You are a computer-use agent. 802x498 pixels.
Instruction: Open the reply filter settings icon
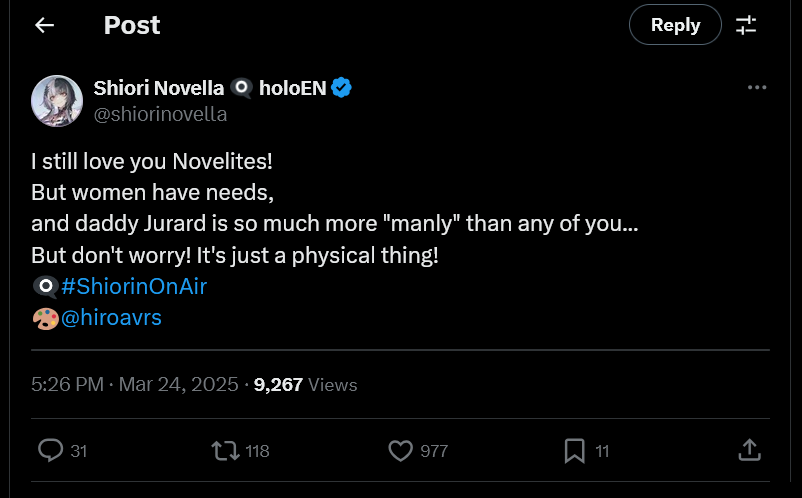(x=746, y=26)
